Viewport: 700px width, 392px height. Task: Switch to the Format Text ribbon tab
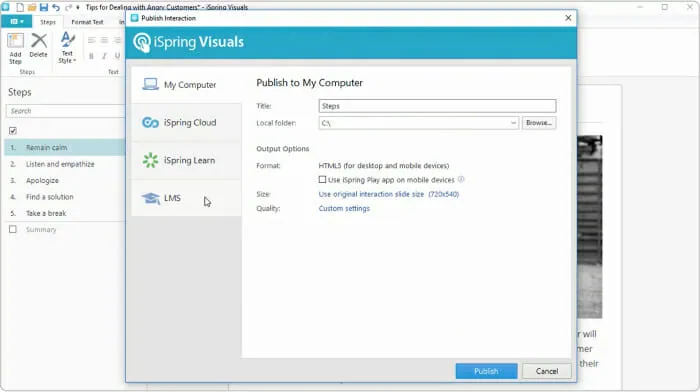[x=87, y=22]
